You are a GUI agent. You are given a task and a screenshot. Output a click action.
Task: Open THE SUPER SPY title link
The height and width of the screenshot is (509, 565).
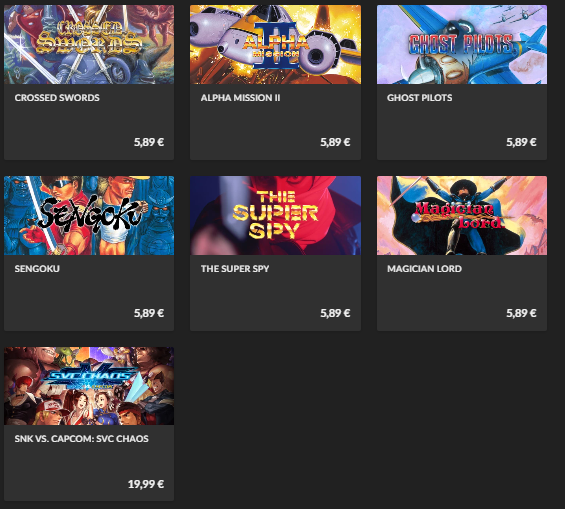click(x=235, y=269)
